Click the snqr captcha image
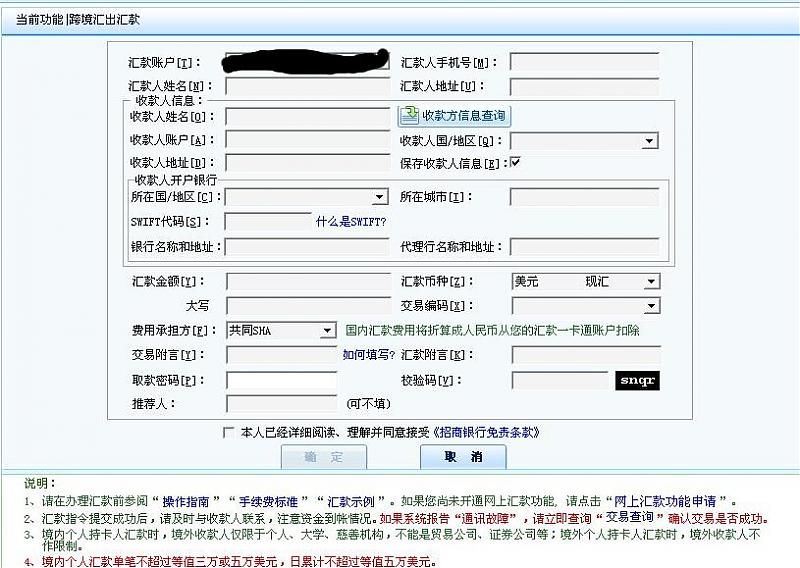Image resolution: width=800 pixels, height=568 pixels. click(x=636, y=380)
